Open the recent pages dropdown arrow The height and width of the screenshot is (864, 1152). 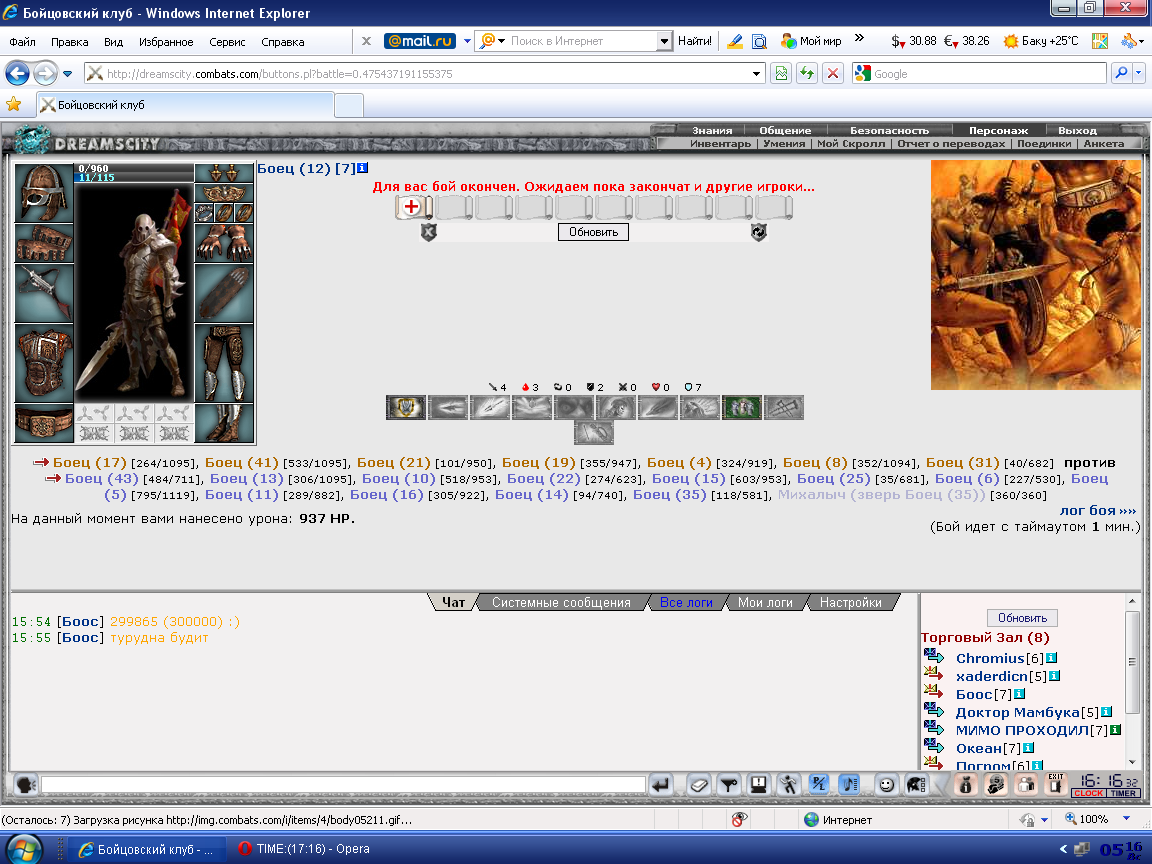pyautogui.click(x=68, y=73)
